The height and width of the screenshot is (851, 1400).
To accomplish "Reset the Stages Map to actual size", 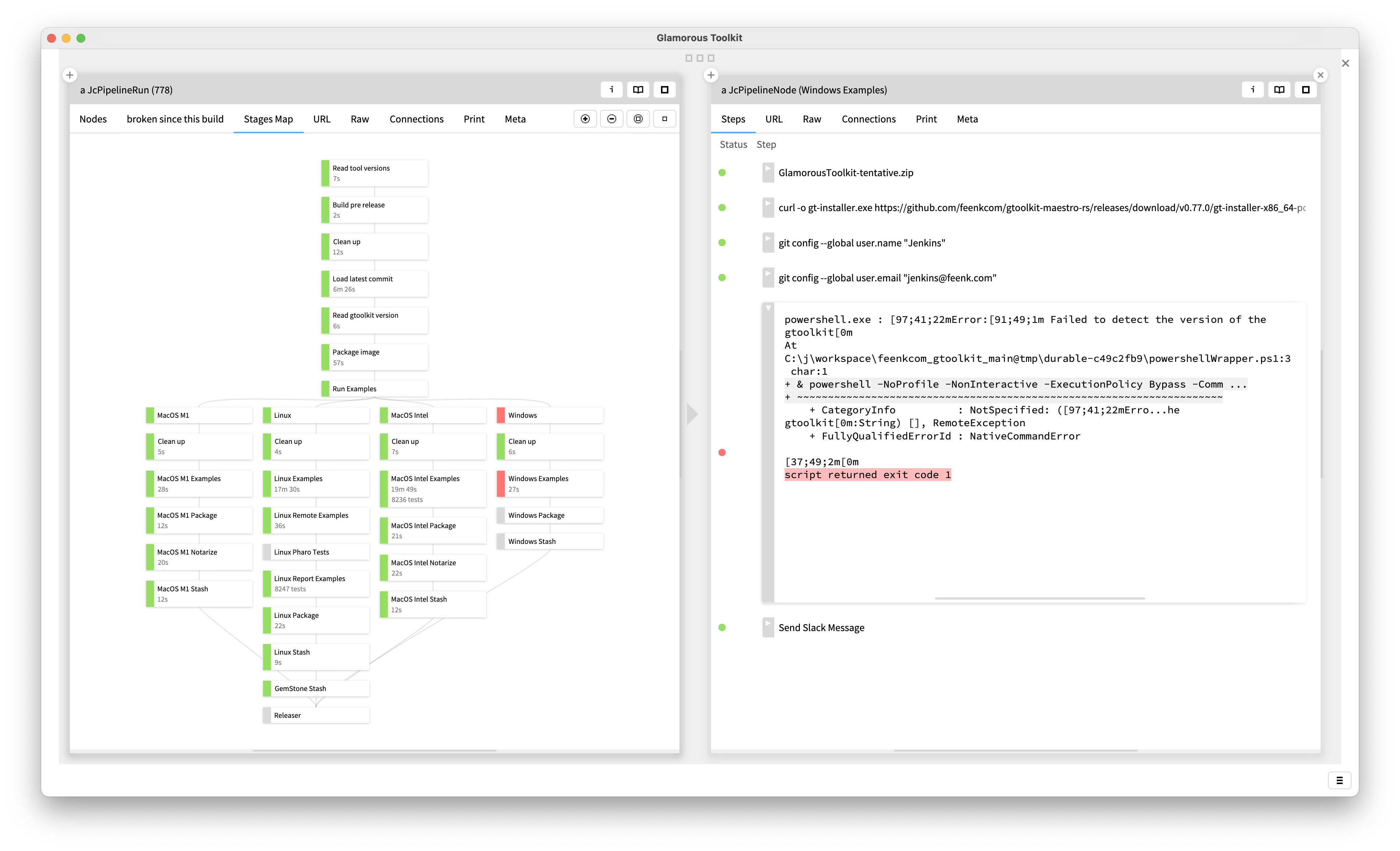I will [x=664, y=118].
